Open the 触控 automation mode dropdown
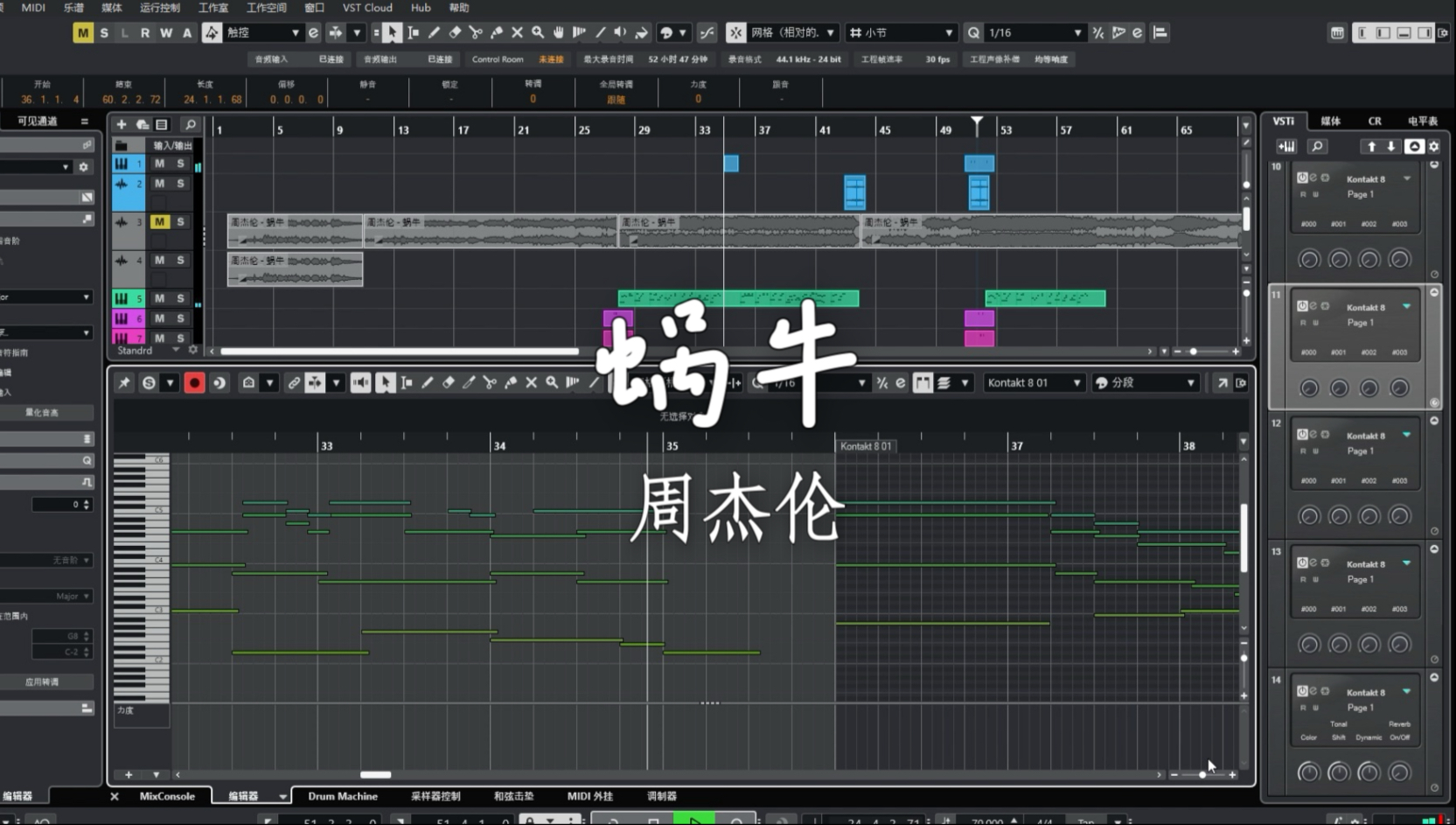 (263, 33)
